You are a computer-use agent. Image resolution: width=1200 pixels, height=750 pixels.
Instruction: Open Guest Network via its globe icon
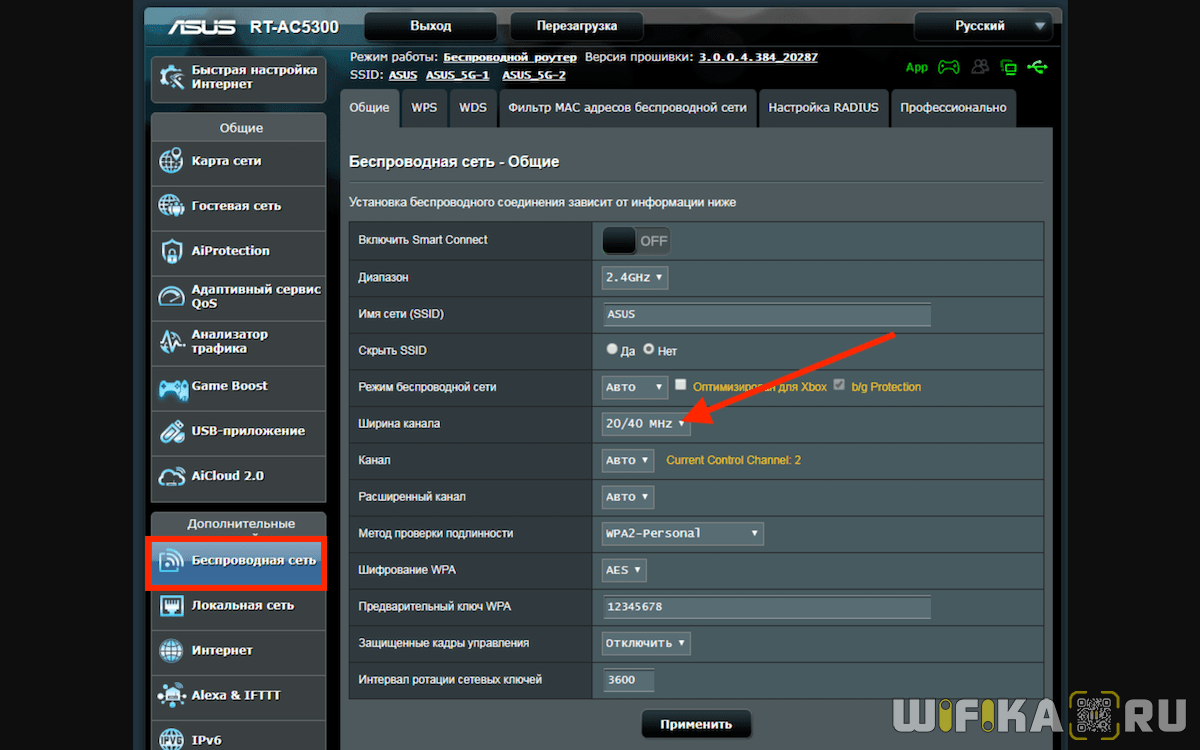pos(171,206)
